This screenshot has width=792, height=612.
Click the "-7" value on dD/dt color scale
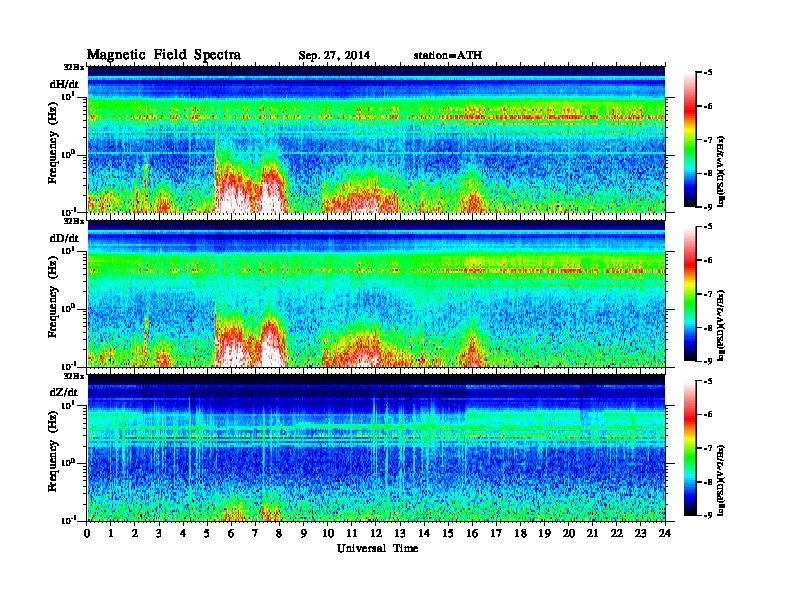[x=708, y=294]
